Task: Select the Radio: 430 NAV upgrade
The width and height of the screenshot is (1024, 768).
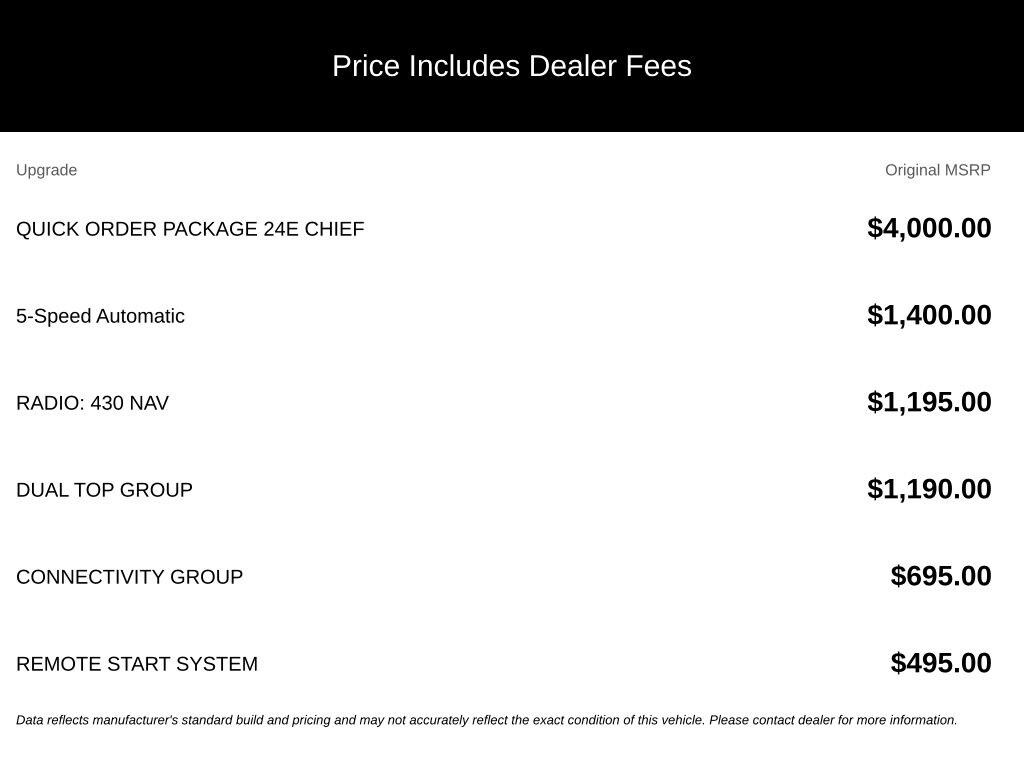Action: pyautogui.click(x=92, y=403)
